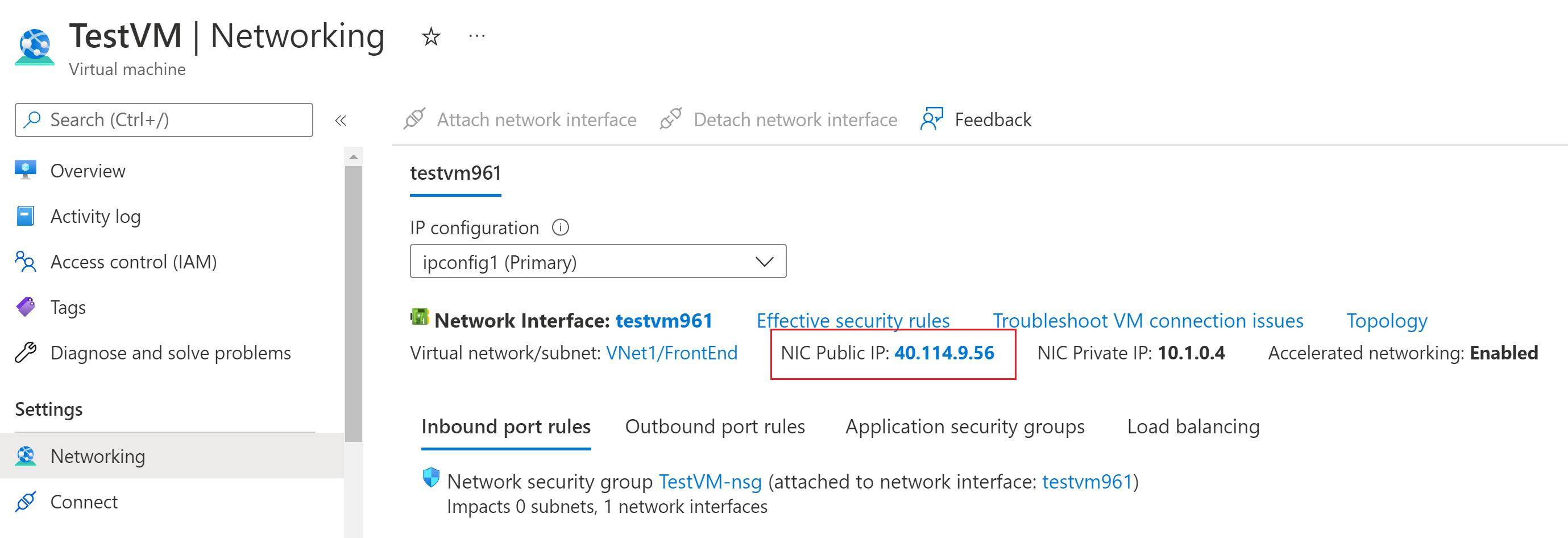The width and height of the screenshot is (1568, 538).
Task: Open the ipconfig1 (Primary) dropdown
Action: tap(598, 262)
